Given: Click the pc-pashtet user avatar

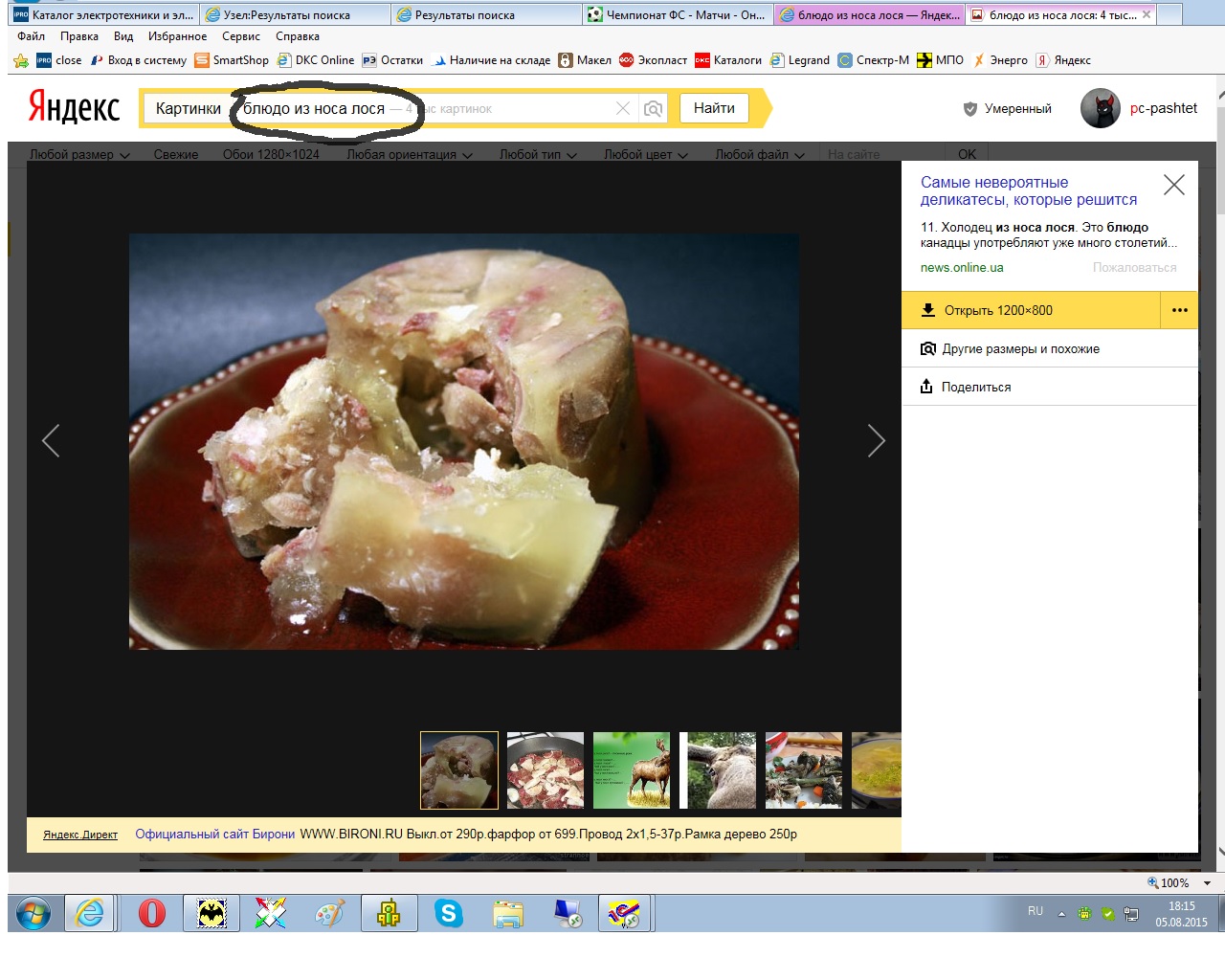Looking at the screenshot, I should pyautogui.click(x=1101, y=108).
